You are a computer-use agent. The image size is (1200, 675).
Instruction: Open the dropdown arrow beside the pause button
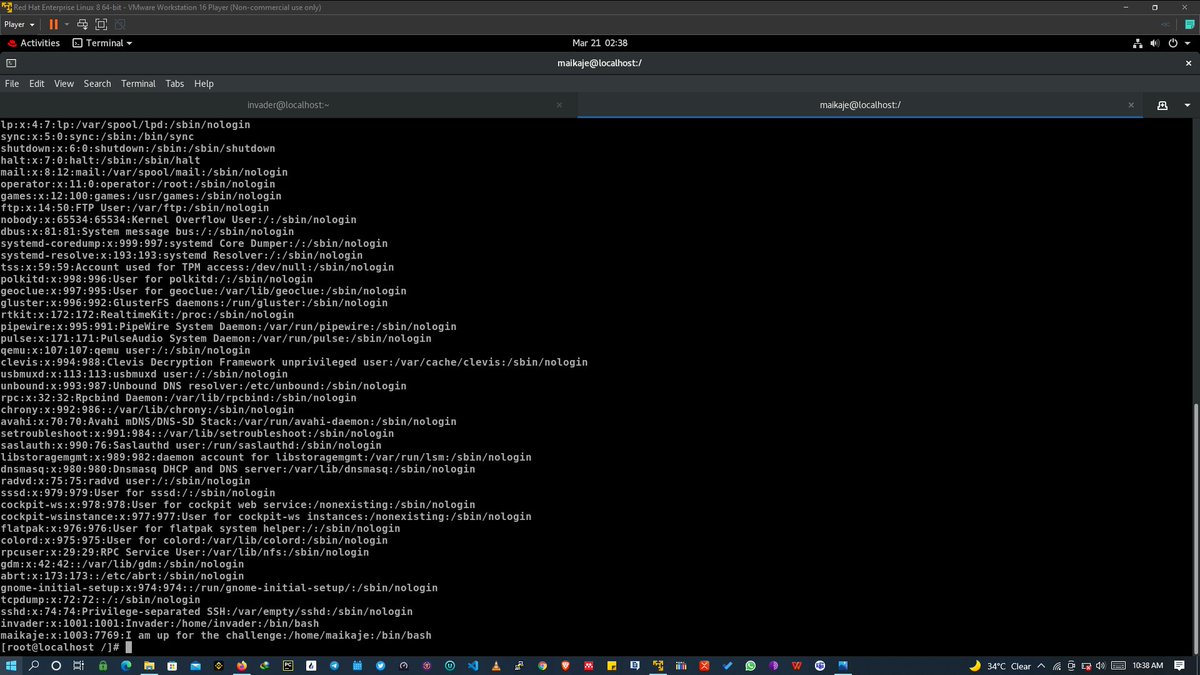click(67, 24)
